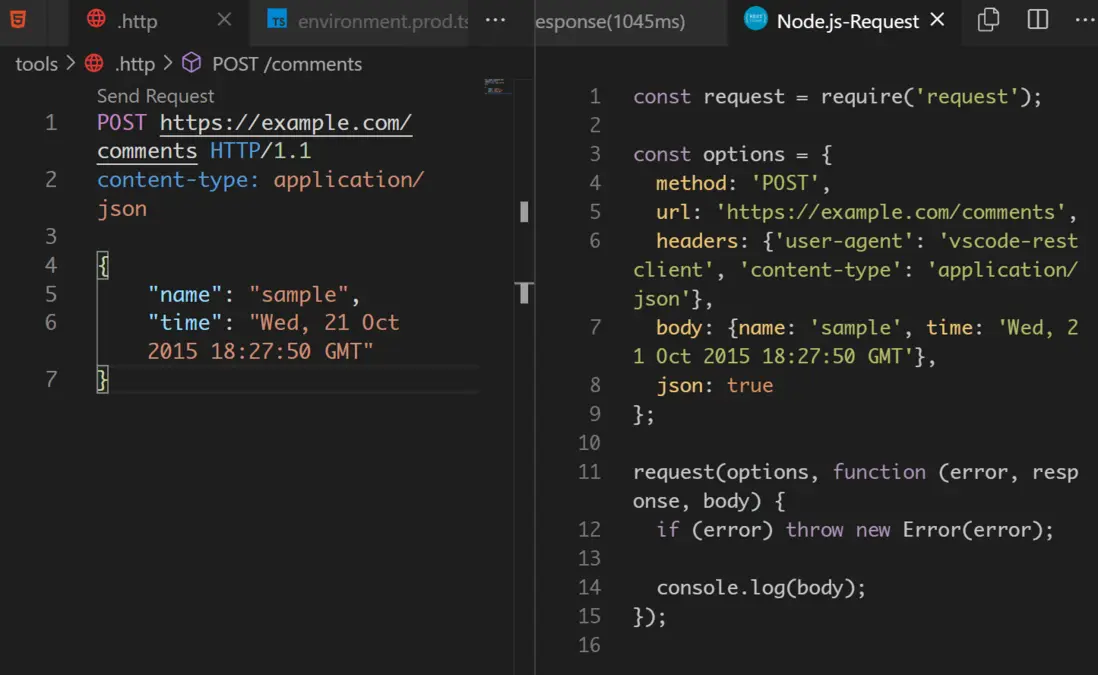Click the content-type header name in .http file
The image size is (1098, 675).
coord(178,180)
